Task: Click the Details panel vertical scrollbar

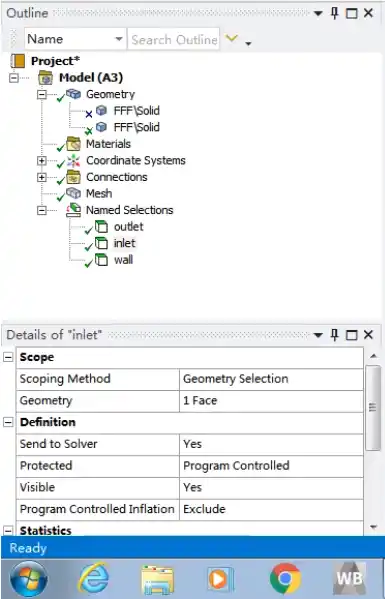Action: (373, 408)
